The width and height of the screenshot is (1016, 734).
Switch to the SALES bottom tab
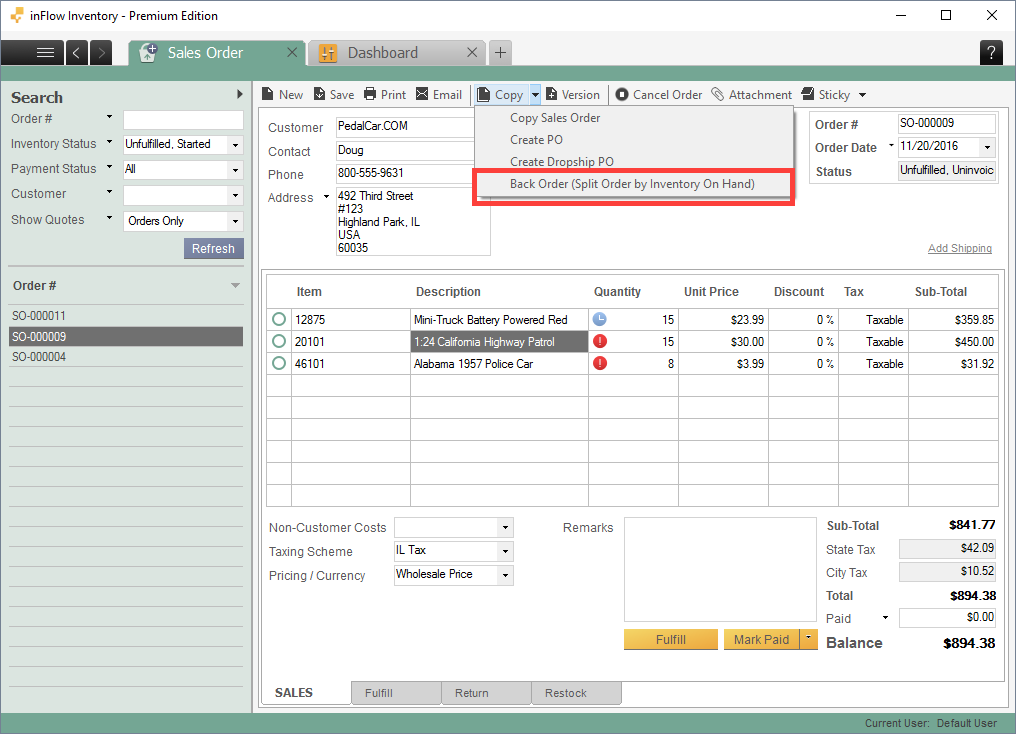(294, 693)
